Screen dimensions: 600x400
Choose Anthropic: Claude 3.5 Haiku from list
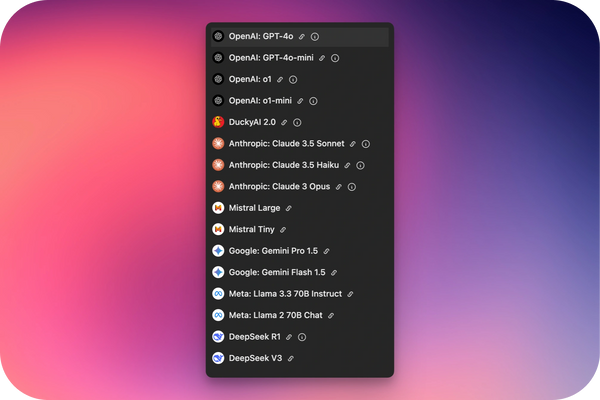pos(283,165)
